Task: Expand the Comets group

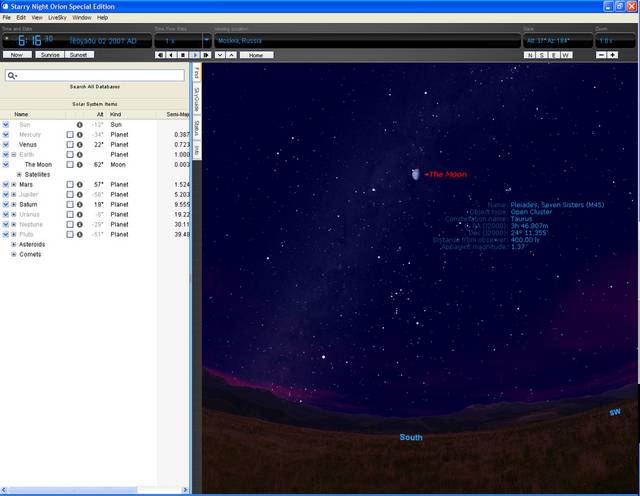Action: coord(14,254)
